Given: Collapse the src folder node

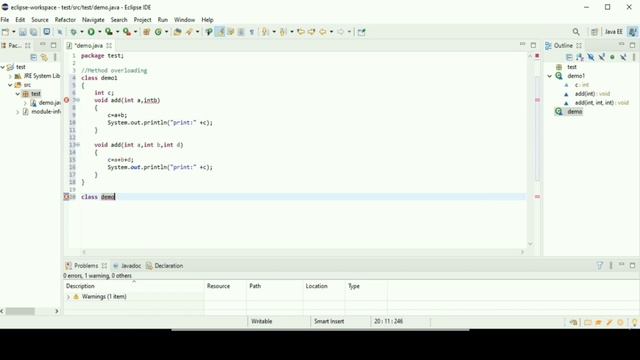Looking at the screenshot, I should [10, 85].
